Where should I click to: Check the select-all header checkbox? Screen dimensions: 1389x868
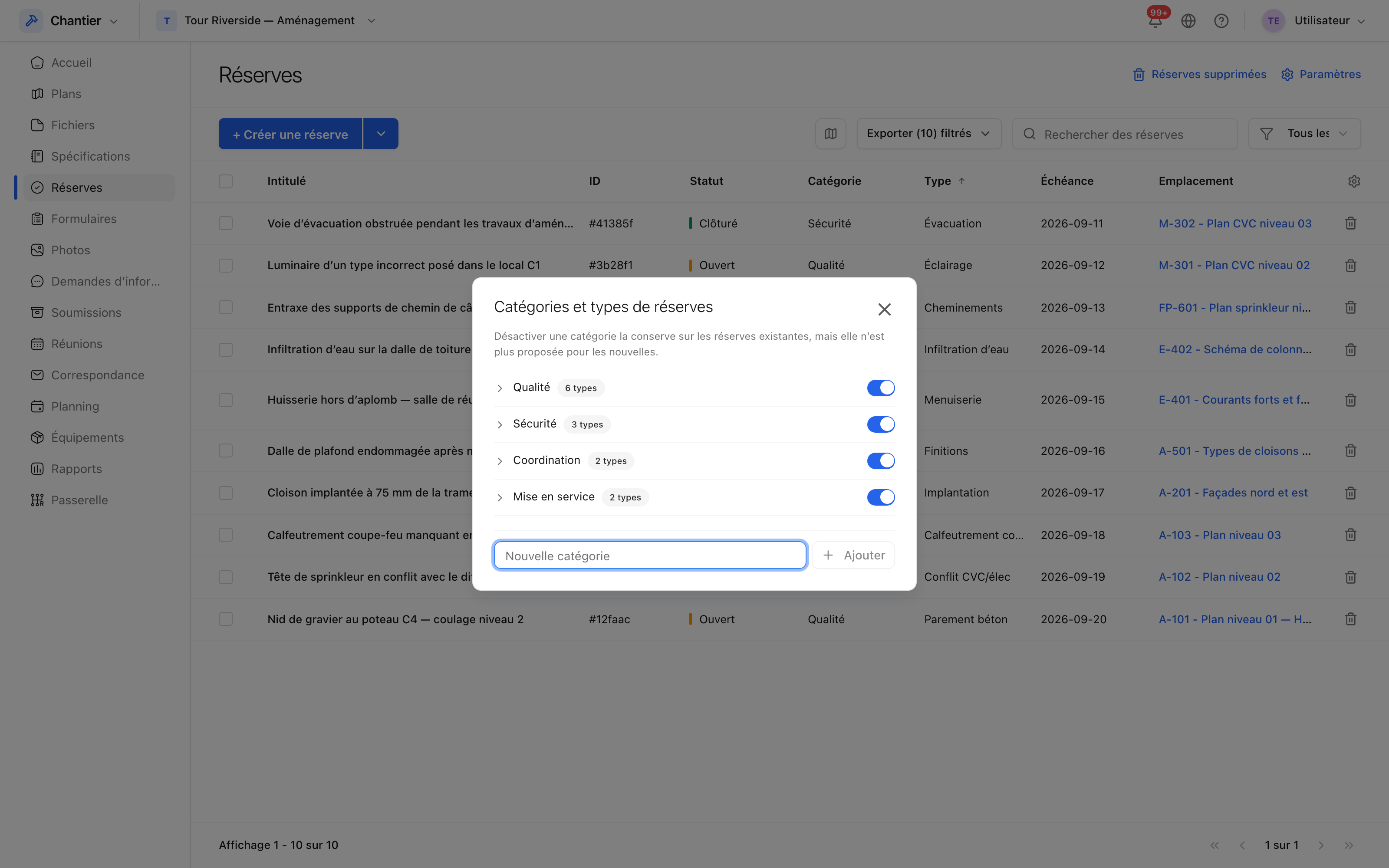(226, 181)
